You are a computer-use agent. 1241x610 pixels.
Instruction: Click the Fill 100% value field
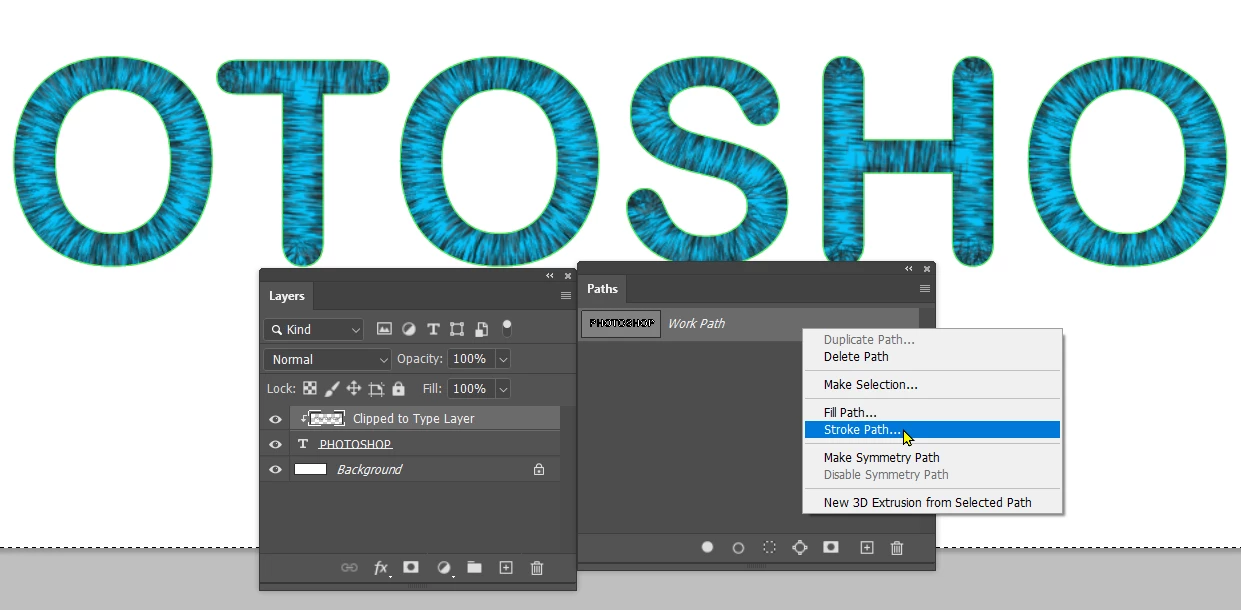click(x=470, y=389)
